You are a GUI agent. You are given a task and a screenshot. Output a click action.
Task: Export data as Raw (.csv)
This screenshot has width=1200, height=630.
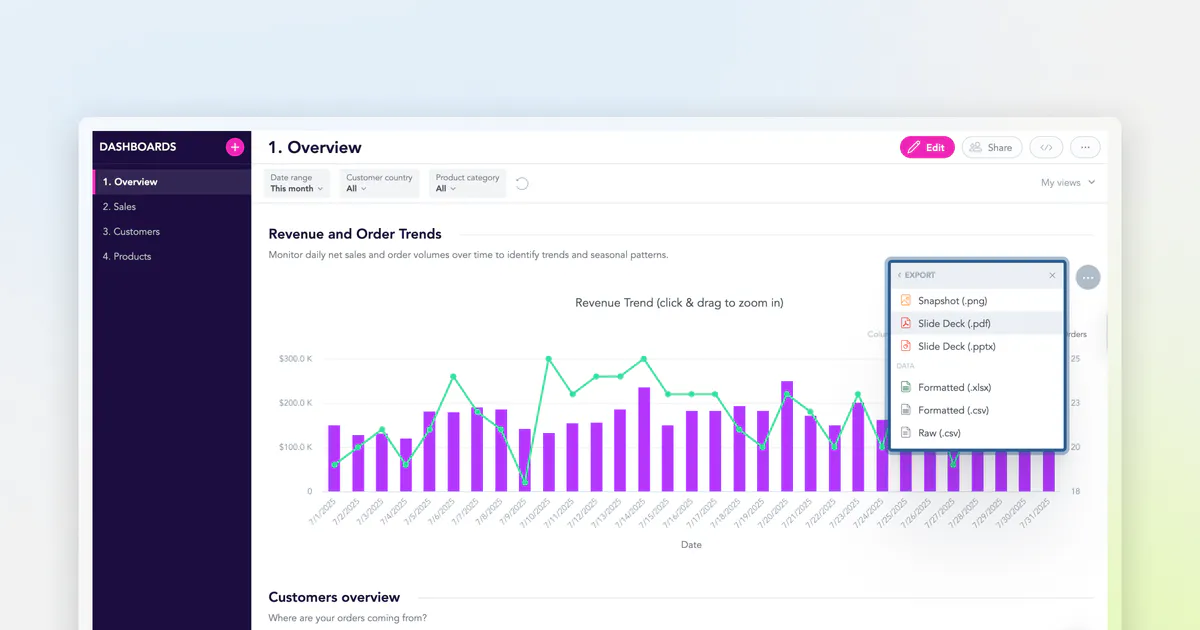point(977,433)
